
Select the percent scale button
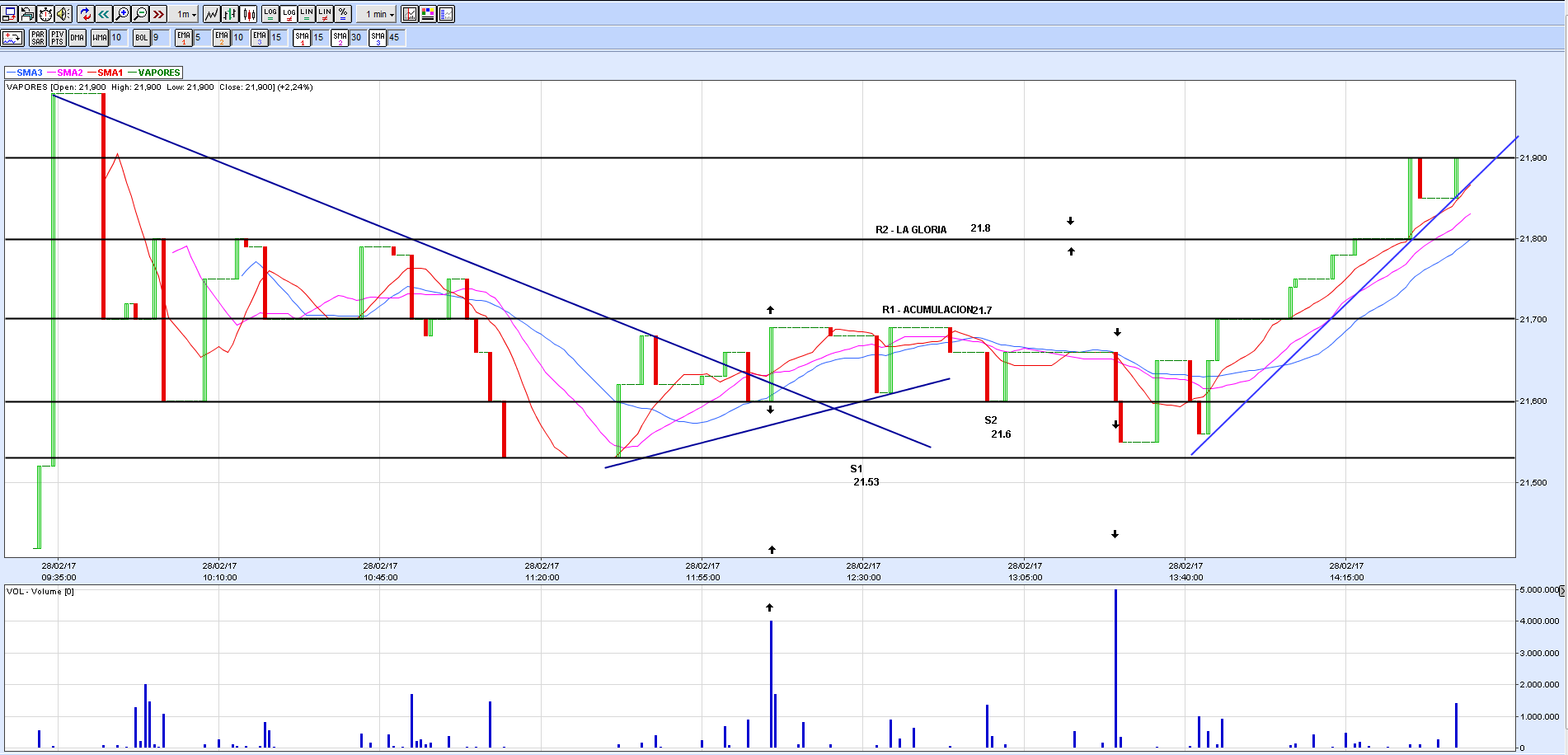click(343, 14)
